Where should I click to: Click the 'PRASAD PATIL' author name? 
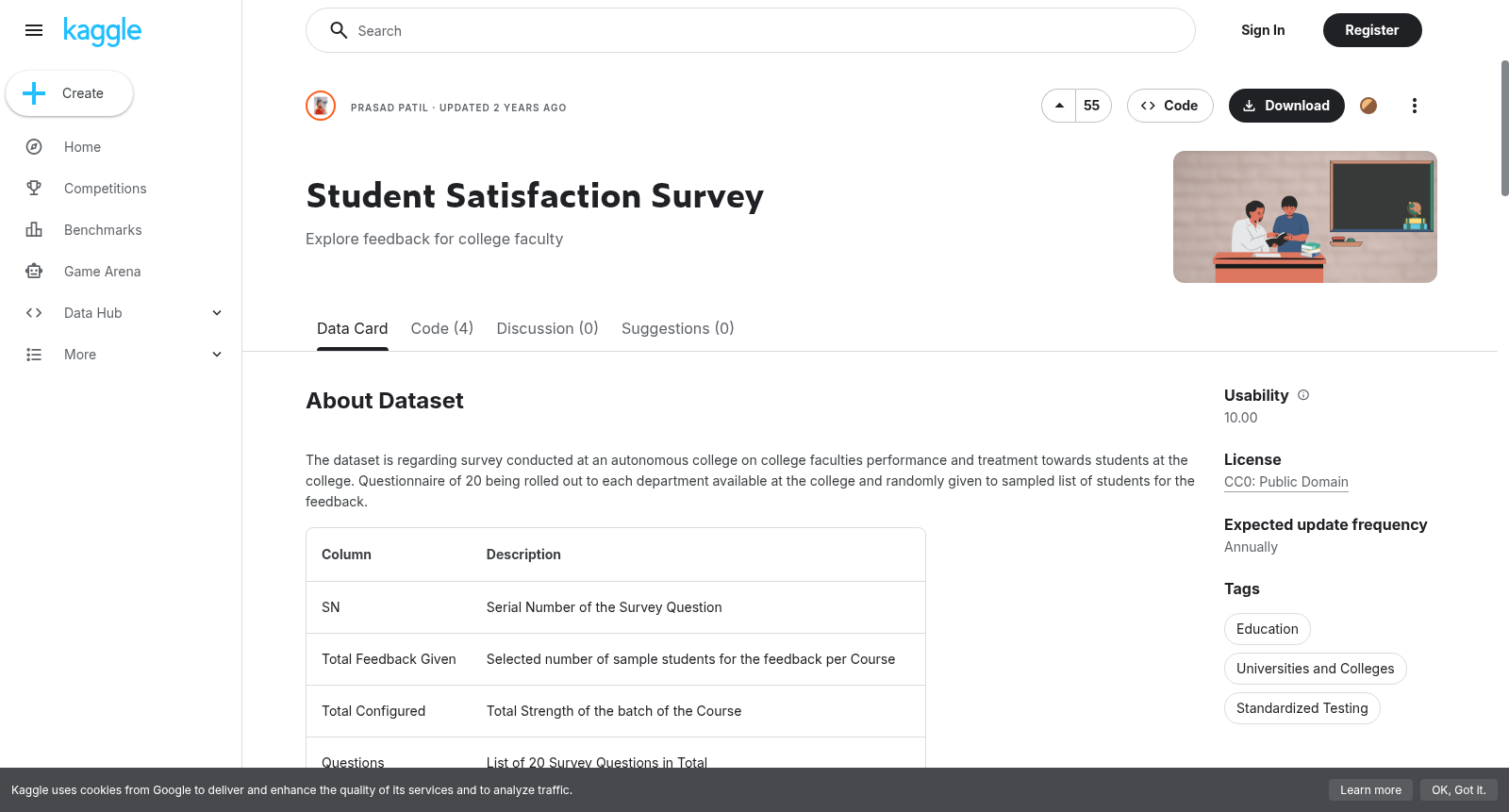click(x=390, y=108)
